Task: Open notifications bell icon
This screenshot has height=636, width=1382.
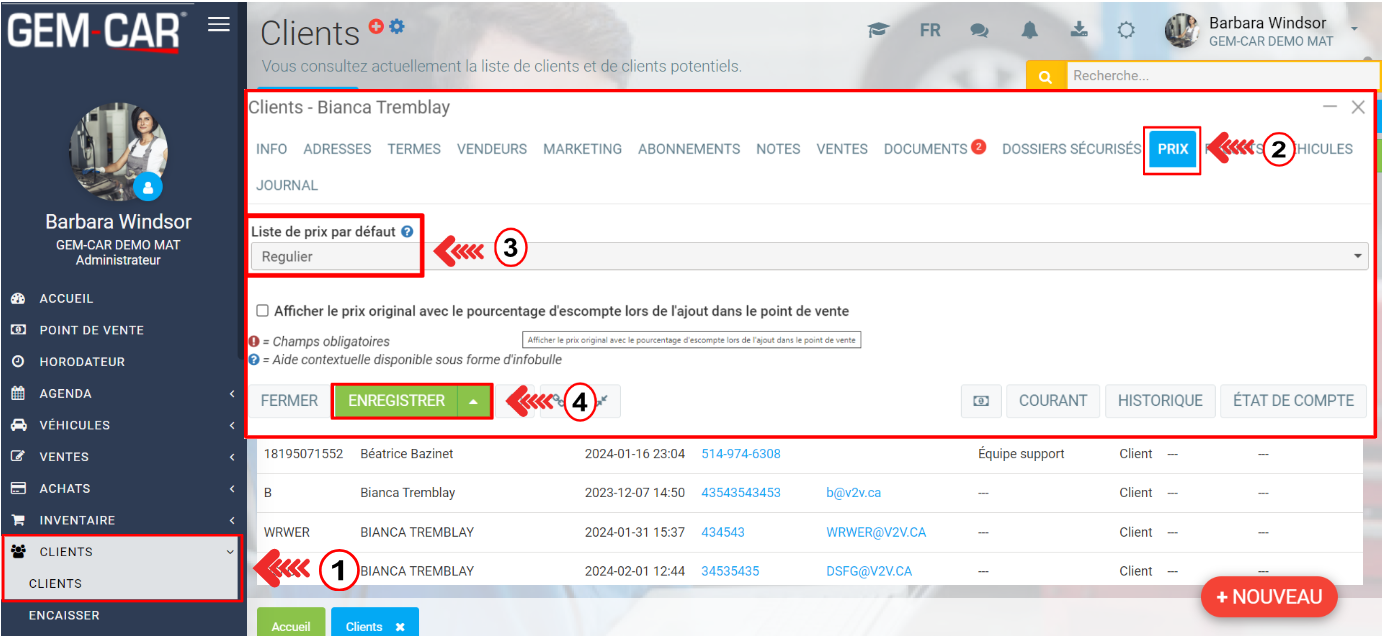Action: pyautogui.click(x=1029, y=30)
